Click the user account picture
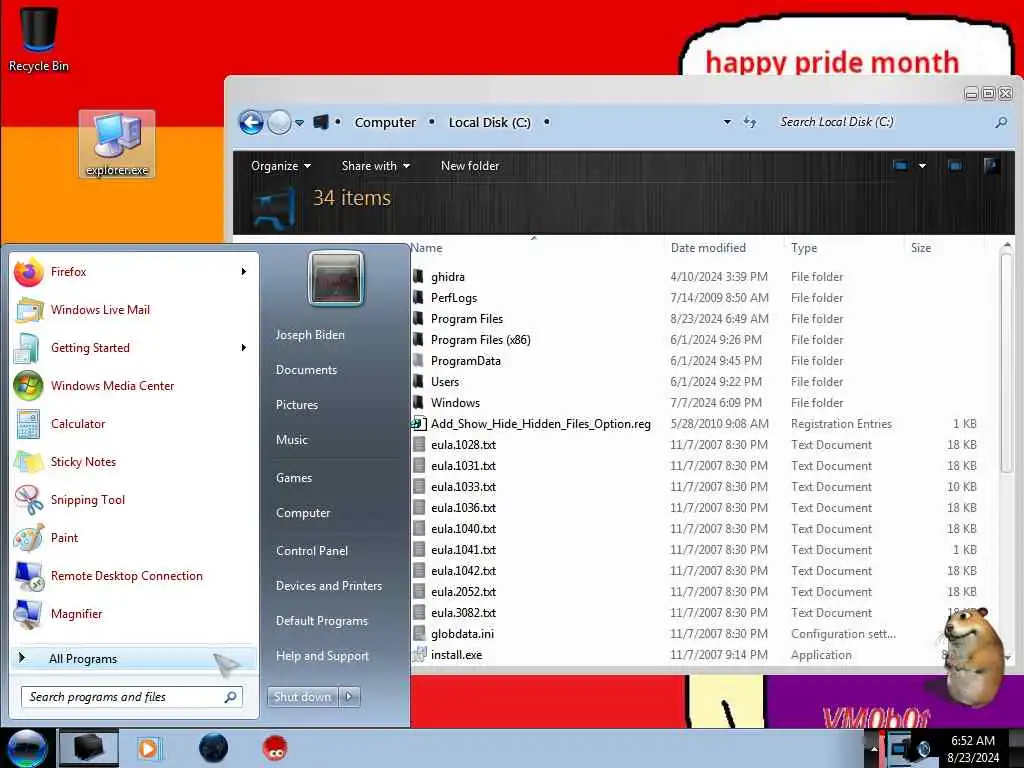Image resolution: width=1024 pixels, height=768 pixels. (x=336, y=279)
